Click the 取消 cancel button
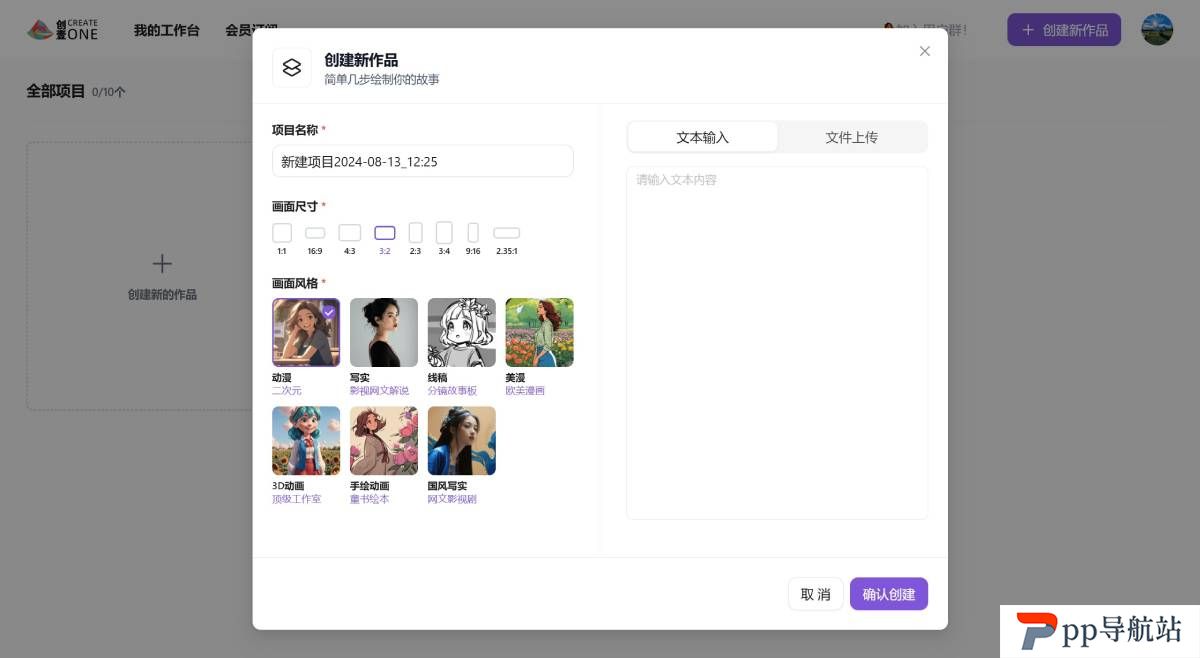This screenshot has height=658, width=1200. pos(816,594)
